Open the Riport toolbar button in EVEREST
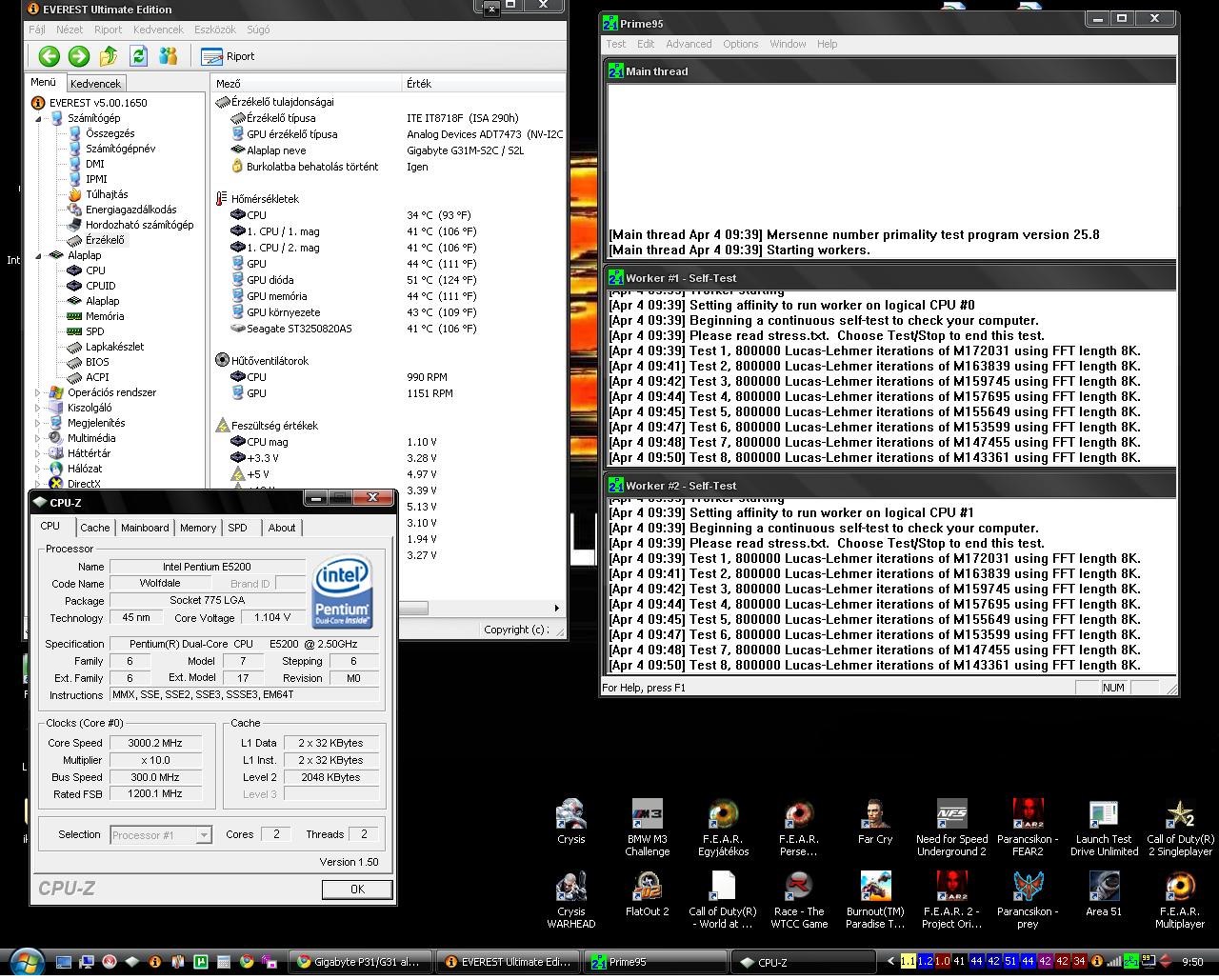This screenshot has height=980, width=1219. point(228,56)
